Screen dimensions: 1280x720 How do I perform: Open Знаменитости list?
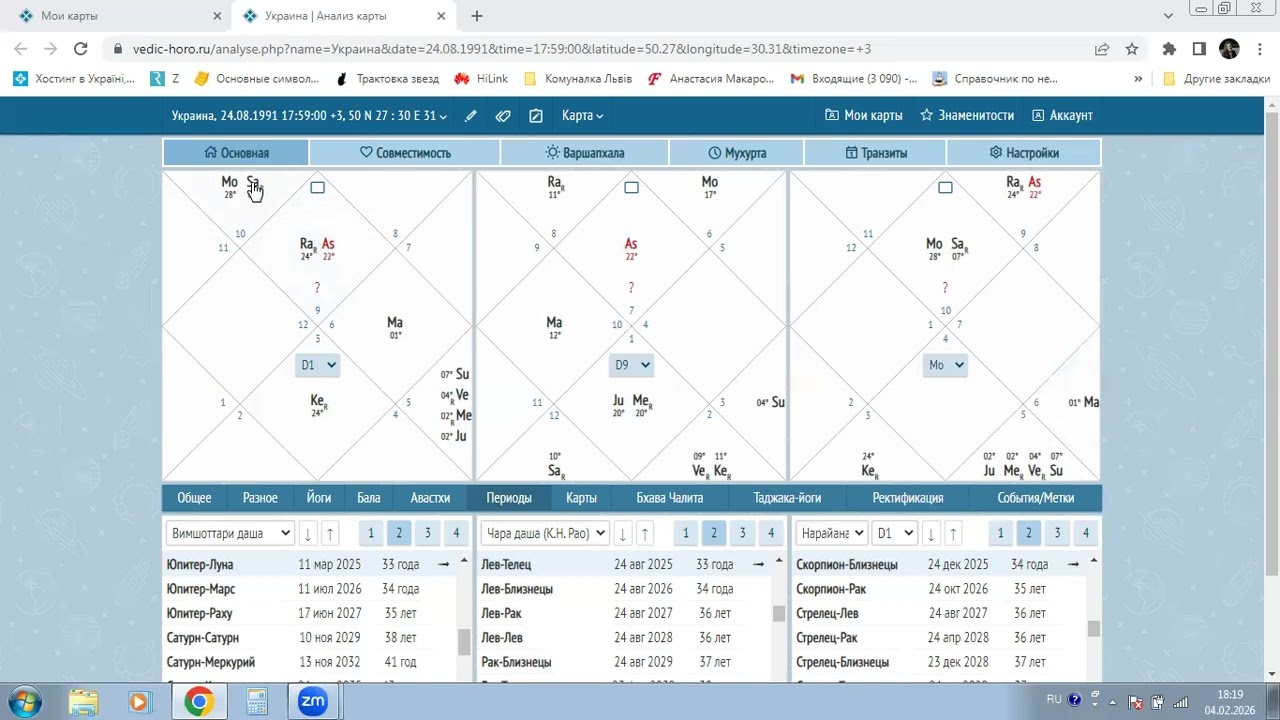point(967,116)
